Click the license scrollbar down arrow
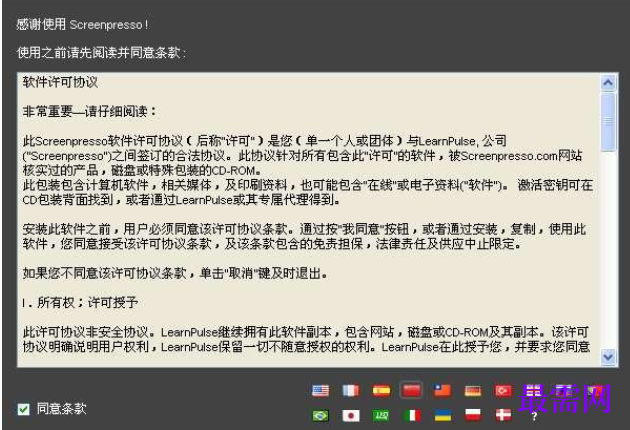Screen dimensions: 630x430 coord(608,356)
